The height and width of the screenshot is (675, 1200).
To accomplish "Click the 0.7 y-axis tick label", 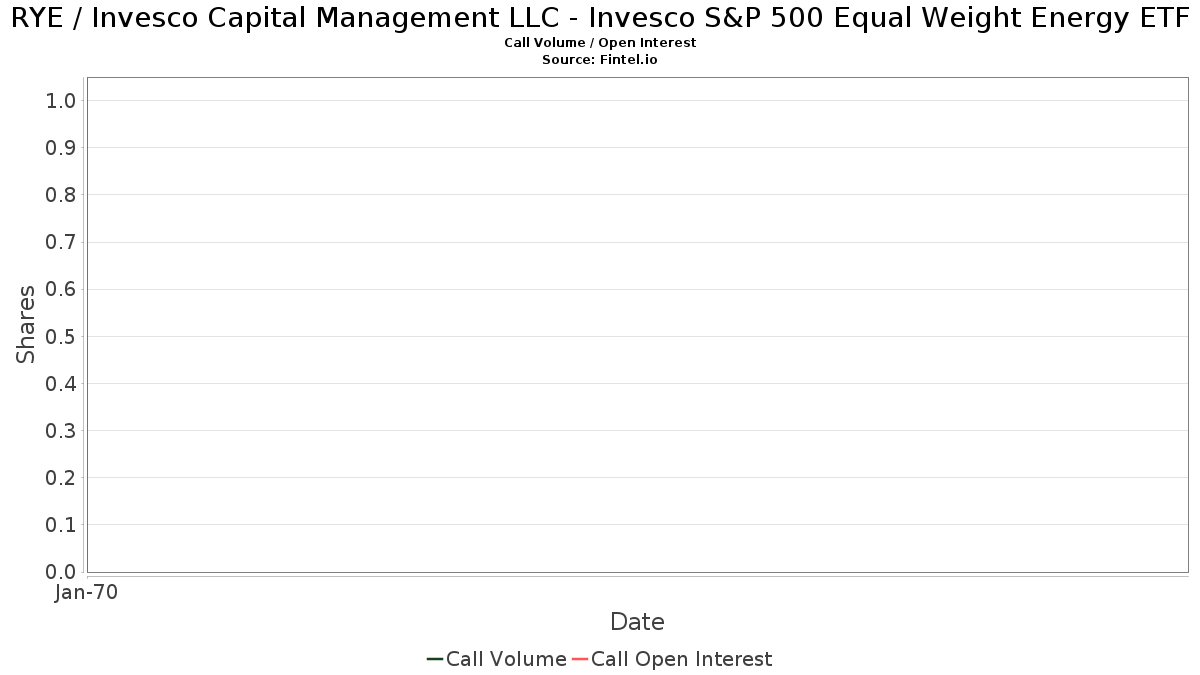I will pyautogui.click(x=61, y=242).
